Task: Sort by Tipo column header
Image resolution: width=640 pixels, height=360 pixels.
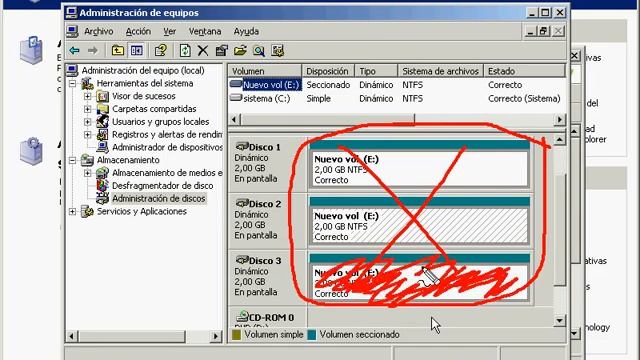Action: [376, 71]
